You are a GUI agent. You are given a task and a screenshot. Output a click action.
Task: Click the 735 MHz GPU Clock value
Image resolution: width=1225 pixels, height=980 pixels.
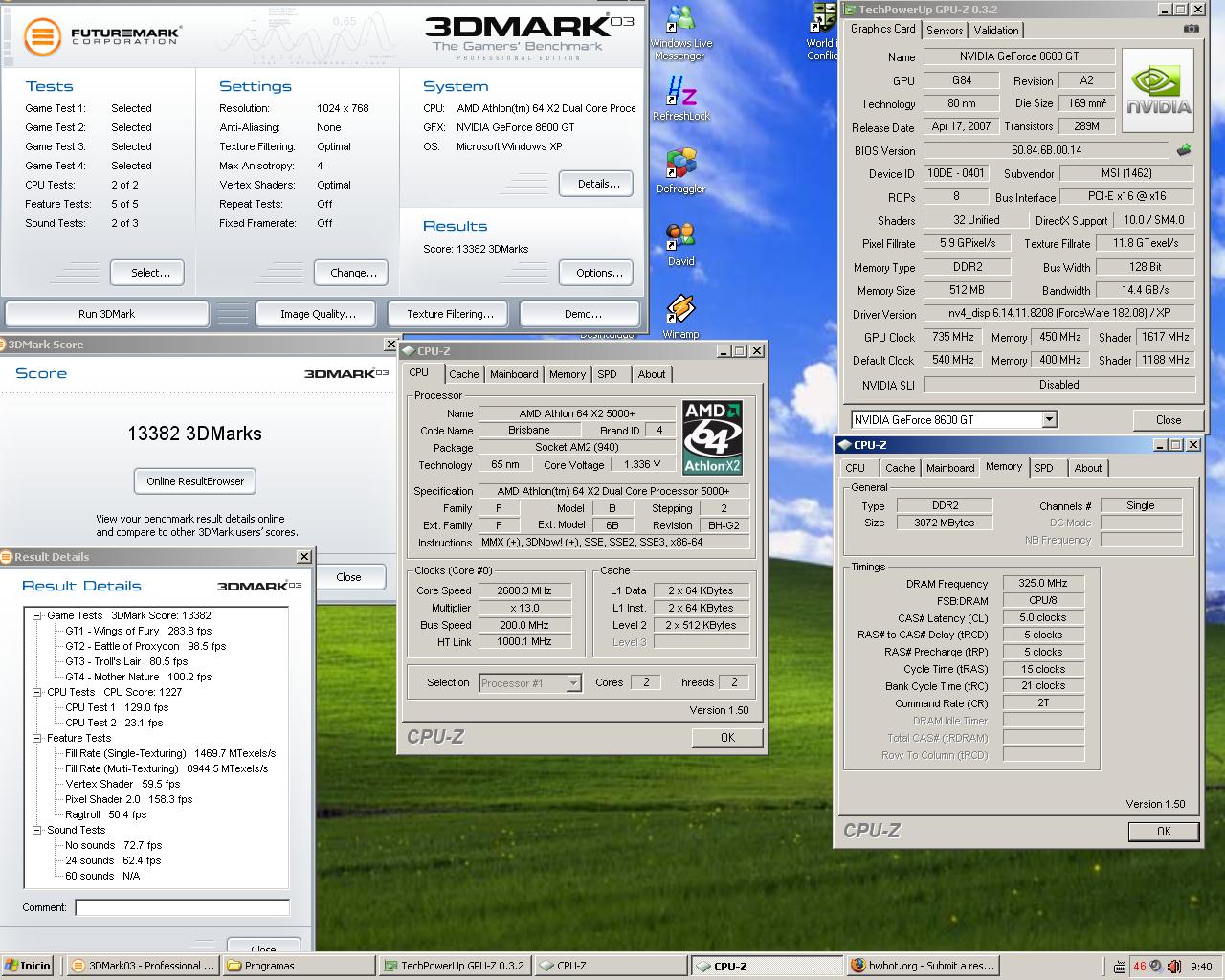click(952, 337)
